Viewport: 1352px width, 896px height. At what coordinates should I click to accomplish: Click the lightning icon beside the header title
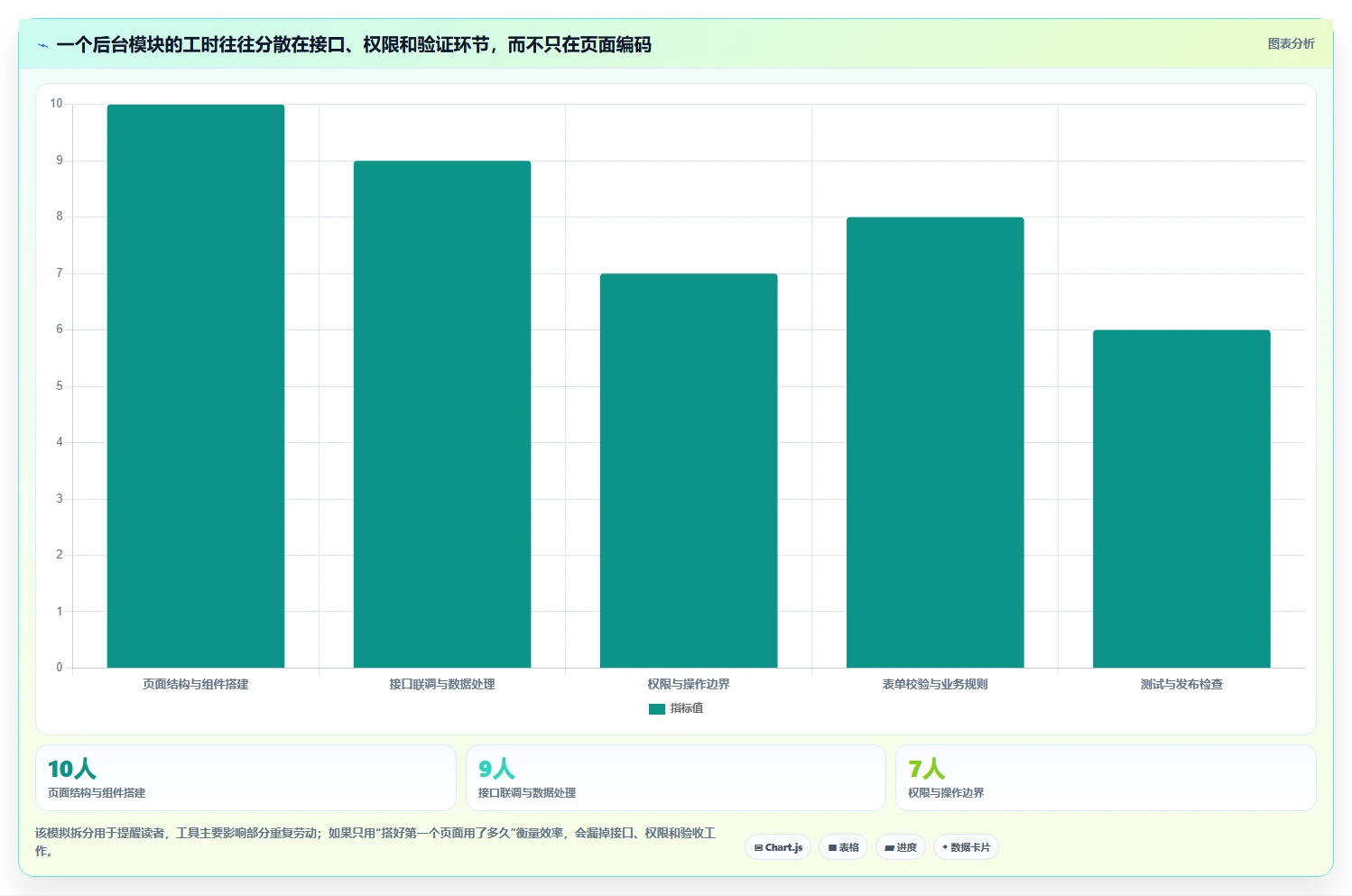point(42,45)
